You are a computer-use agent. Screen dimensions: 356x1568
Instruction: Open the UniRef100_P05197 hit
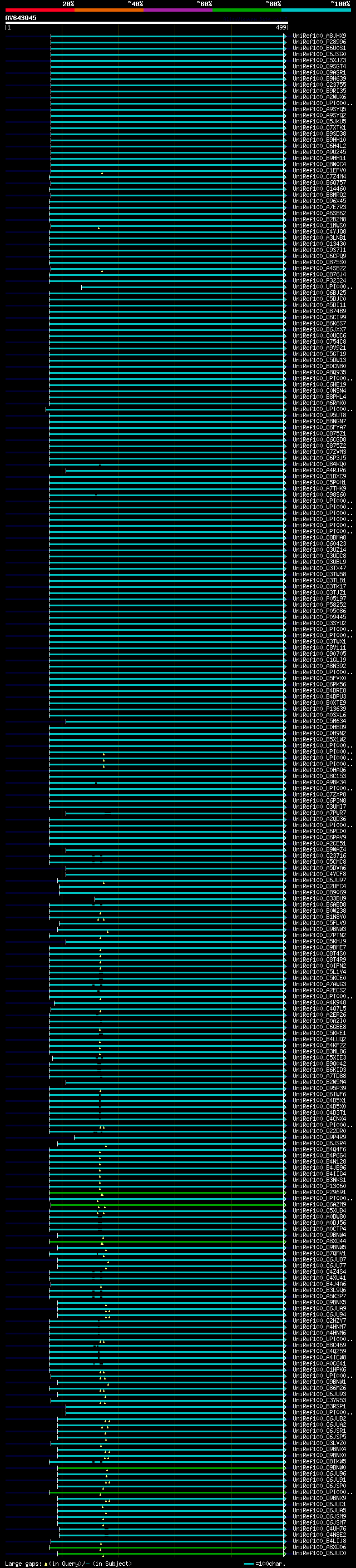click(319, 598)
